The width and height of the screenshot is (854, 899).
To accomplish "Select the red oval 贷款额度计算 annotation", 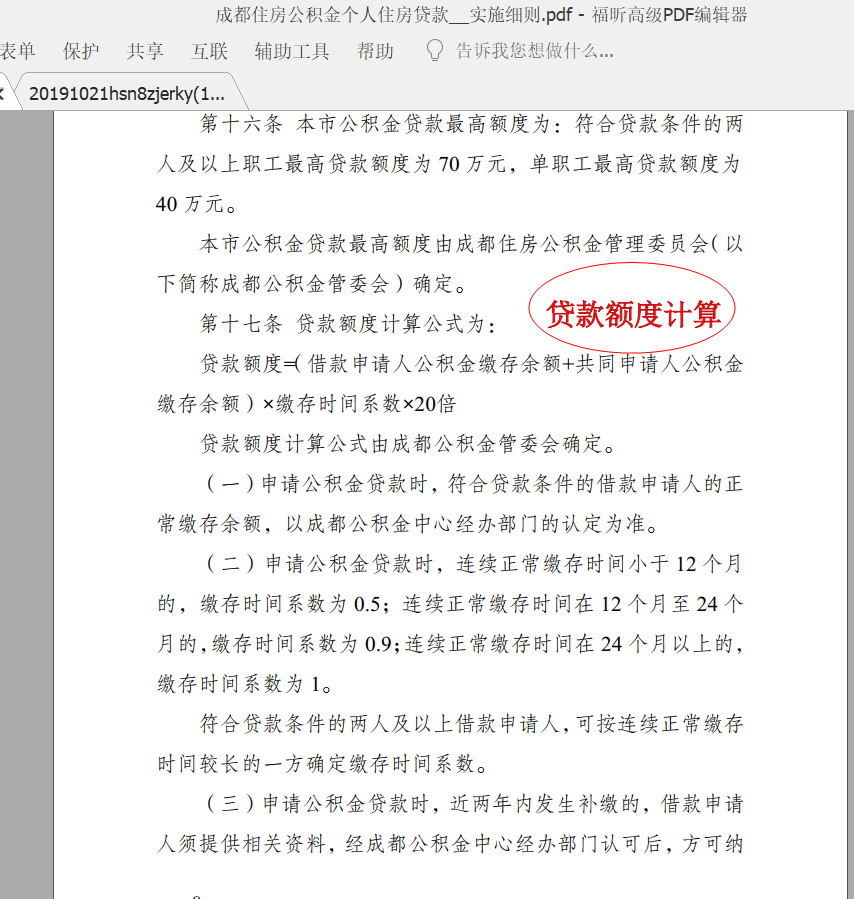I will coord(632,314).
